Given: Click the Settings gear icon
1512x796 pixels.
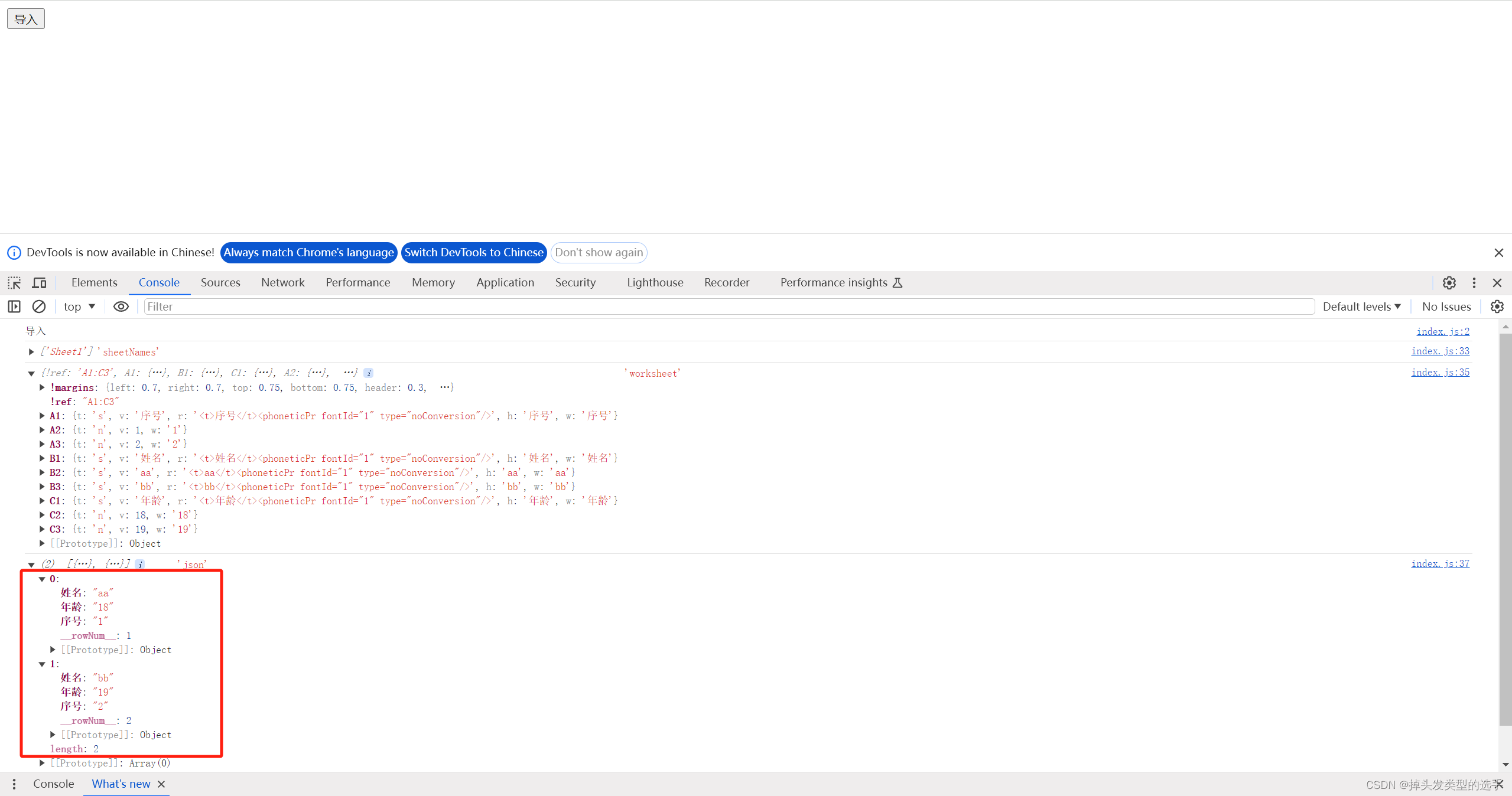Looking at the screenshot, I should pos(1449,283).
